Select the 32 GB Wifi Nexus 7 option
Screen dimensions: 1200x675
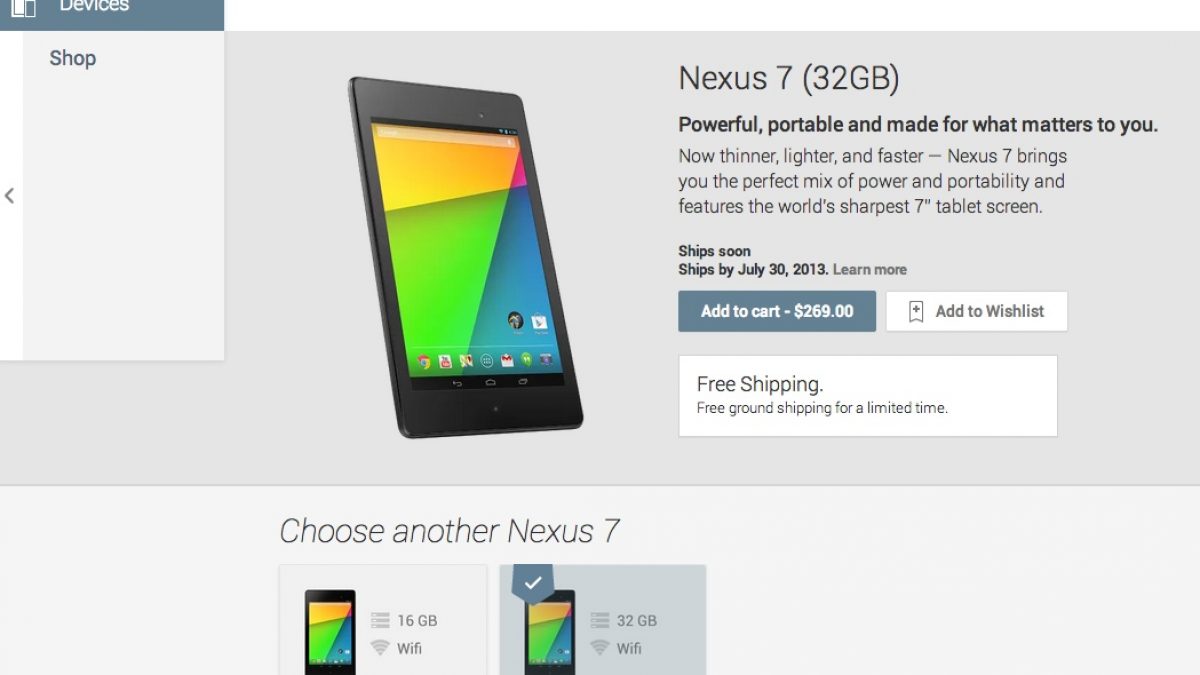coord(603,620)
